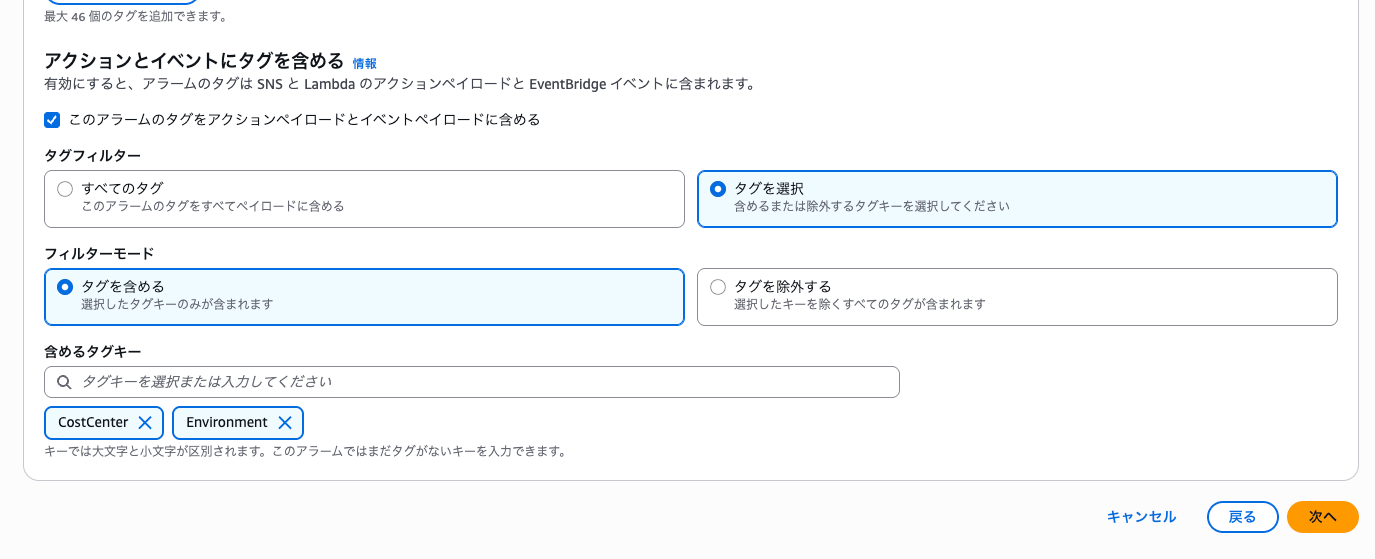
Task: Click the description 選択したキーを除くすべてのタグが含まれます
Action: click(860, 304)
